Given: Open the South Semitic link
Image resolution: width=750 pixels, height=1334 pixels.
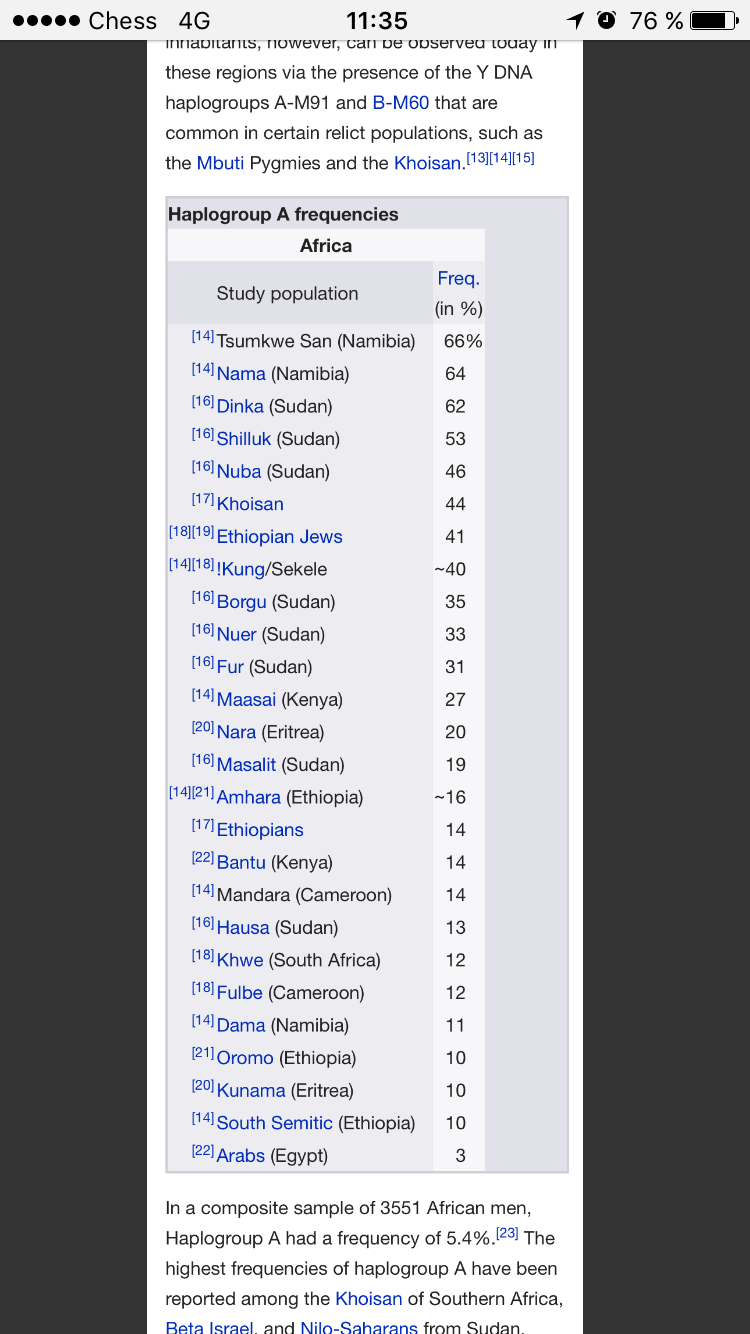Looking at the screenshot, I should pos(274,1123).
